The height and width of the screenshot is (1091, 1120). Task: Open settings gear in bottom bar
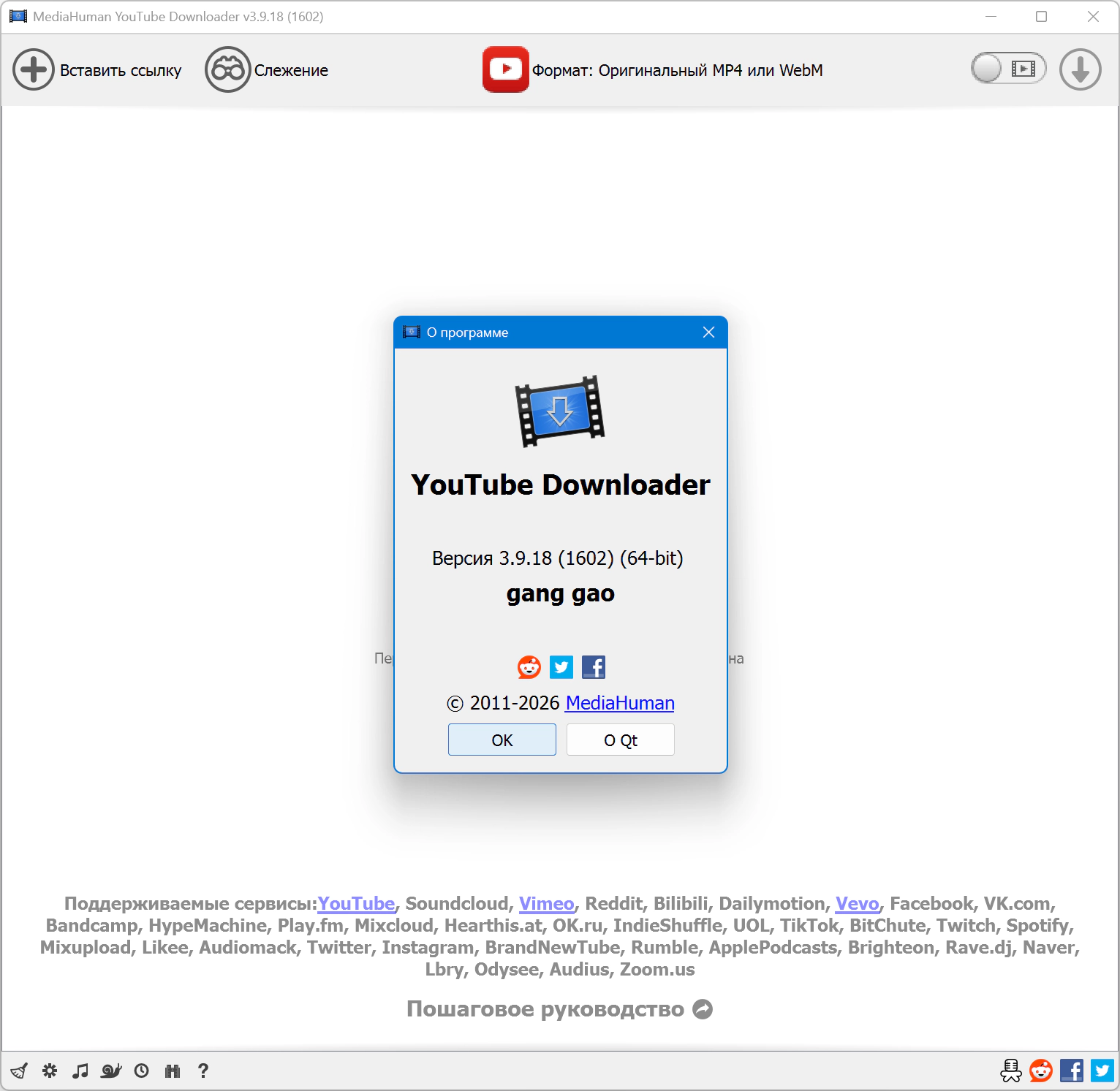pyautogui.click(x=50, y=1071)
